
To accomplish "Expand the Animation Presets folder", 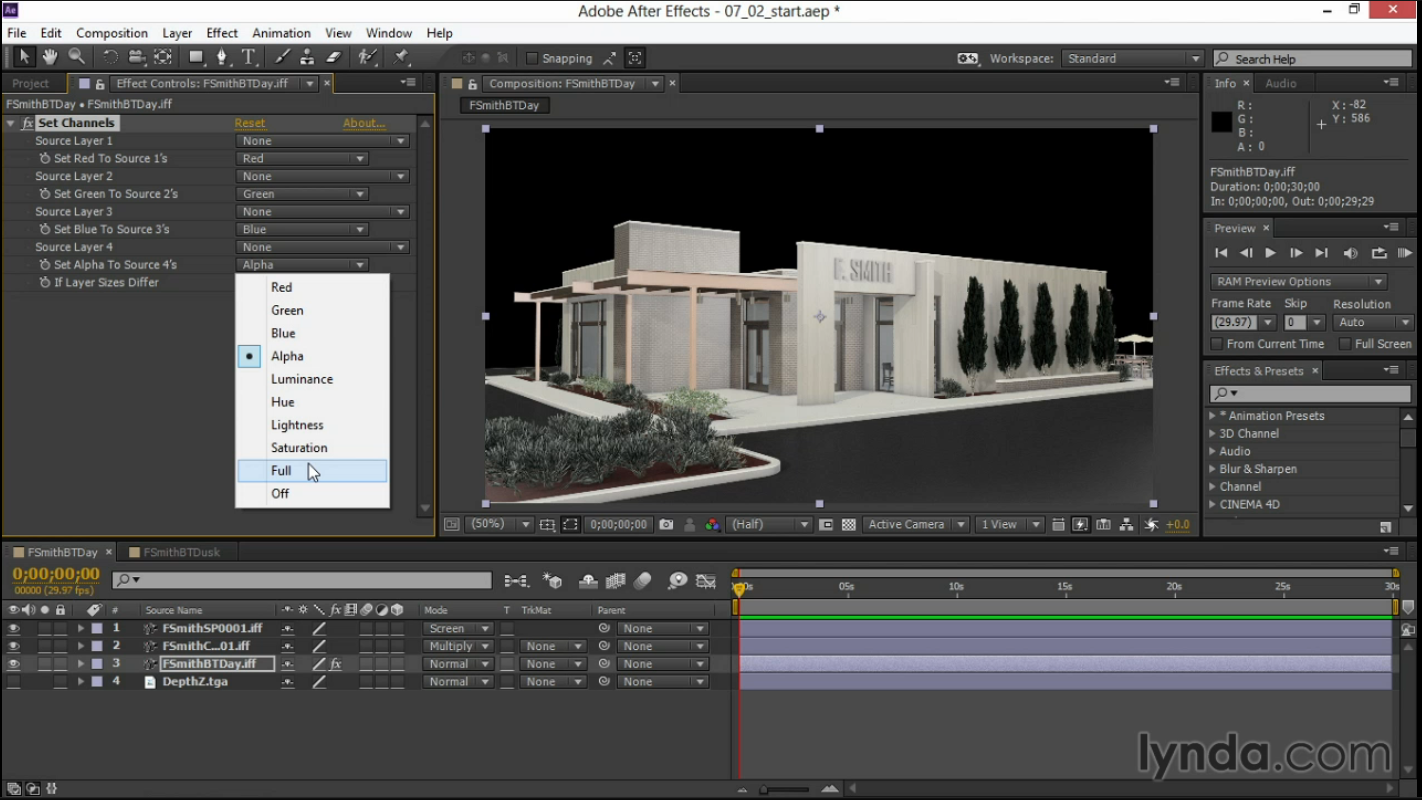I will (x=1213, y=416).
